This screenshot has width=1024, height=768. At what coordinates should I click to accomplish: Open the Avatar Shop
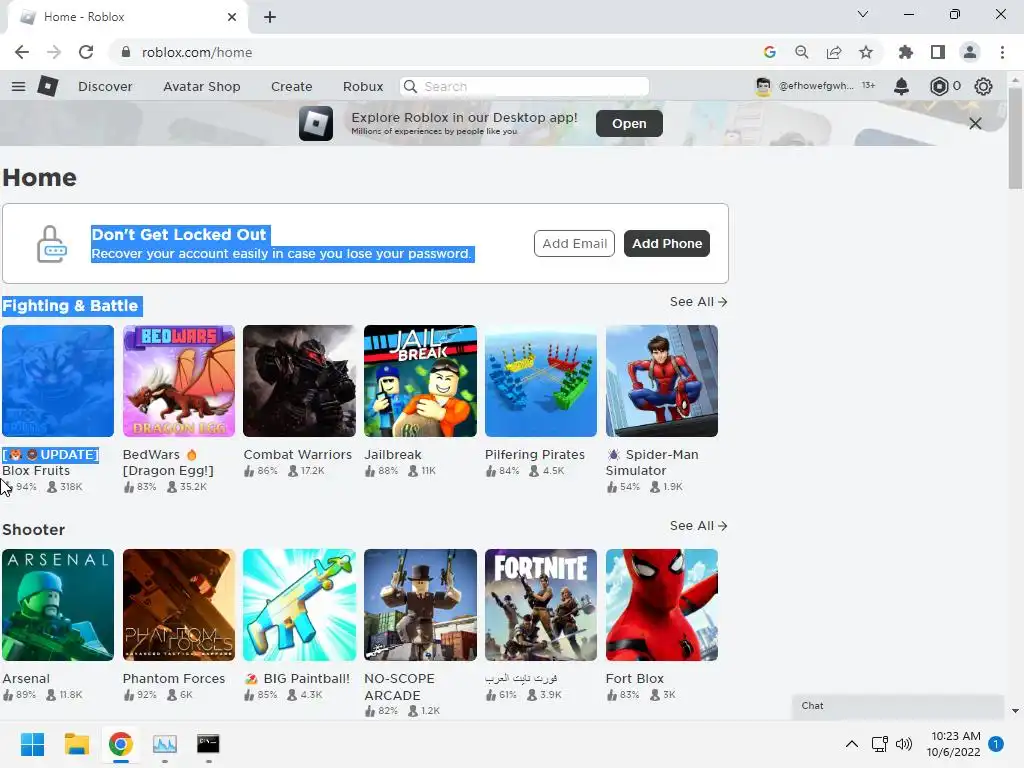click(x=202, y=86)
